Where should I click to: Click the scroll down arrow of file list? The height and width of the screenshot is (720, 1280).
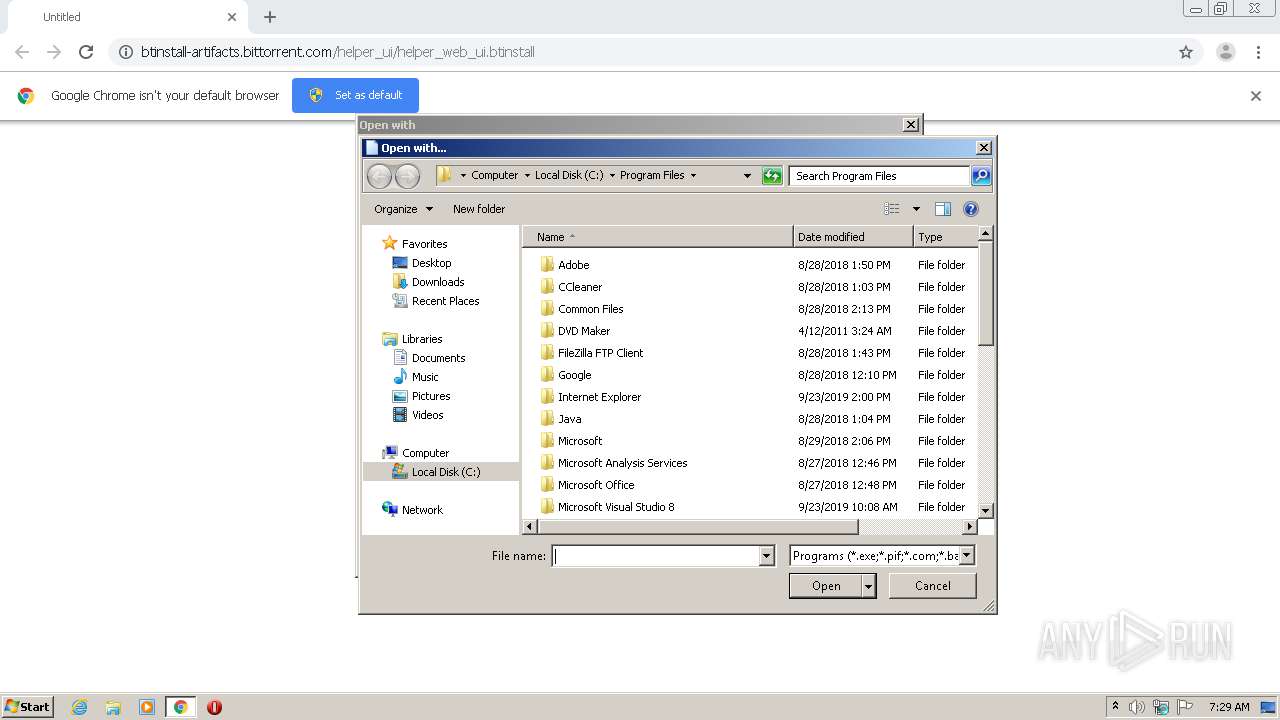[985, 510]
